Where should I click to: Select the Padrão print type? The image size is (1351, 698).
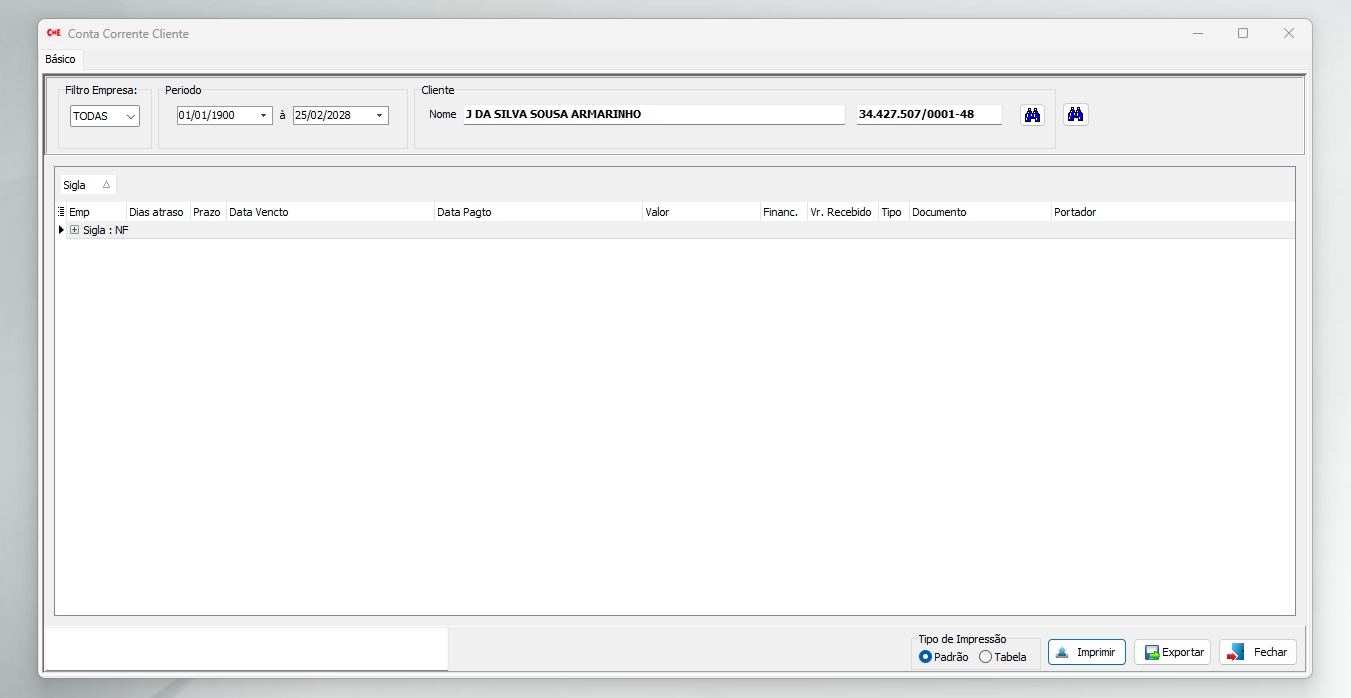coord(926,657)
